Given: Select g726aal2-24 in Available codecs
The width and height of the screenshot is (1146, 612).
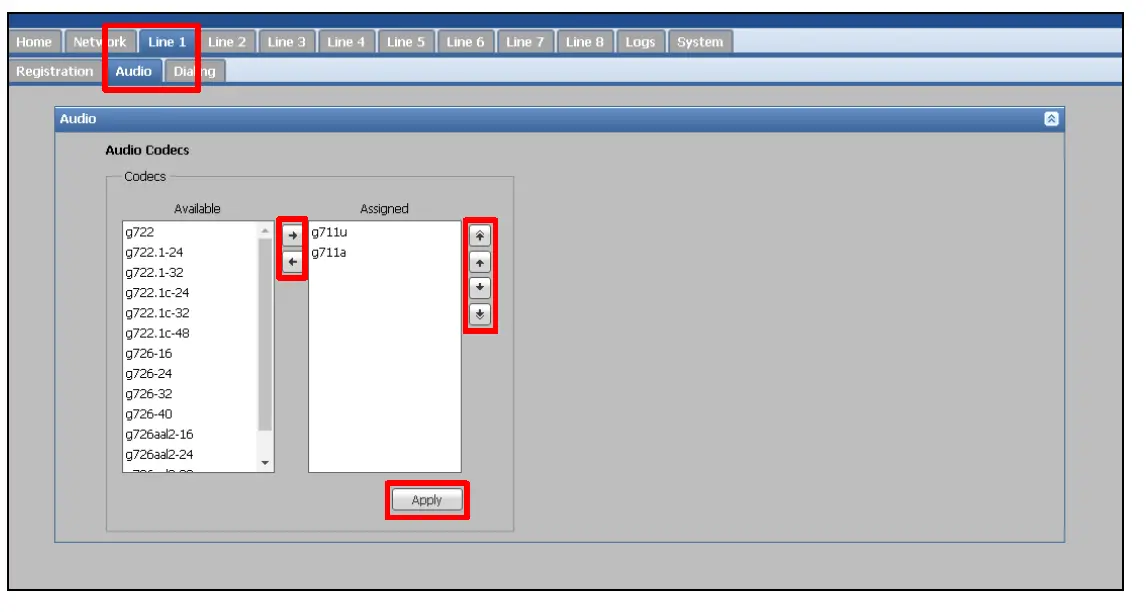Looking at the screenshot, I should coord(191,455).
